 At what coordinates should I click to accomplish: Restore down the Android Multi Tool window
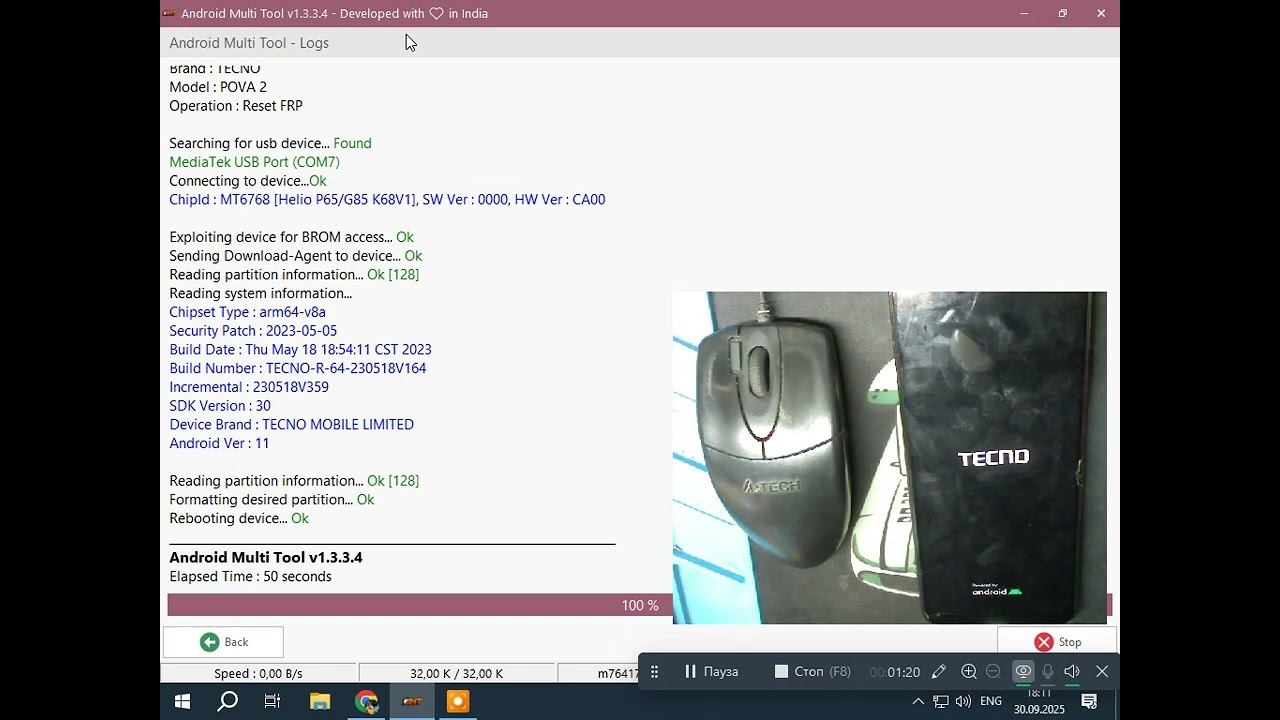1062,14
